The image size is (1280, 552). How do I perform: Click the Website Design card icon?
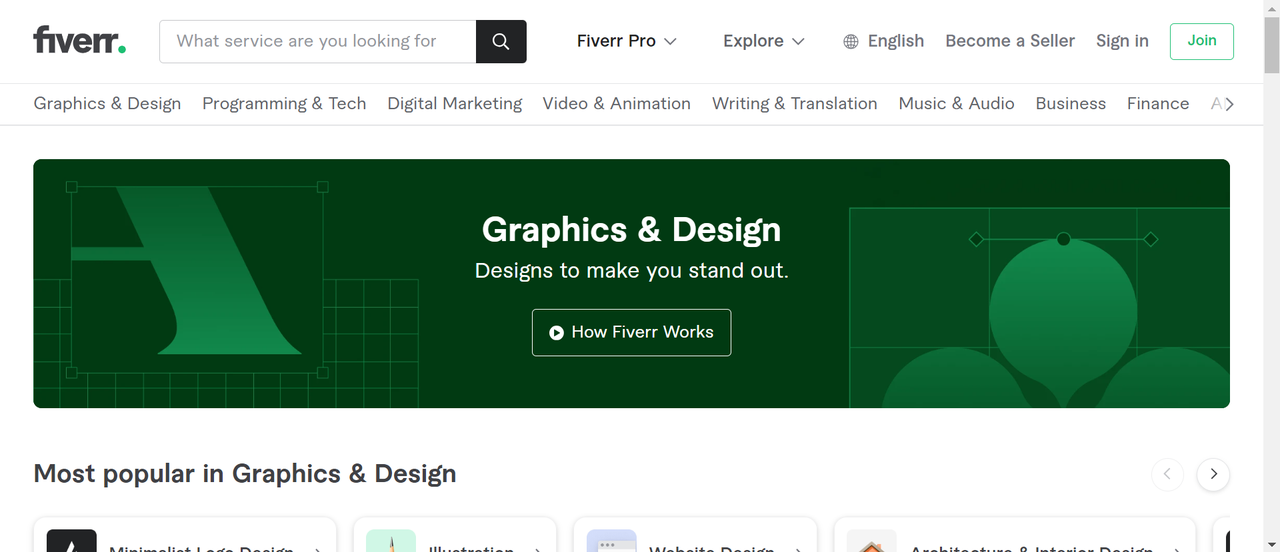click(x=612, y=540)
